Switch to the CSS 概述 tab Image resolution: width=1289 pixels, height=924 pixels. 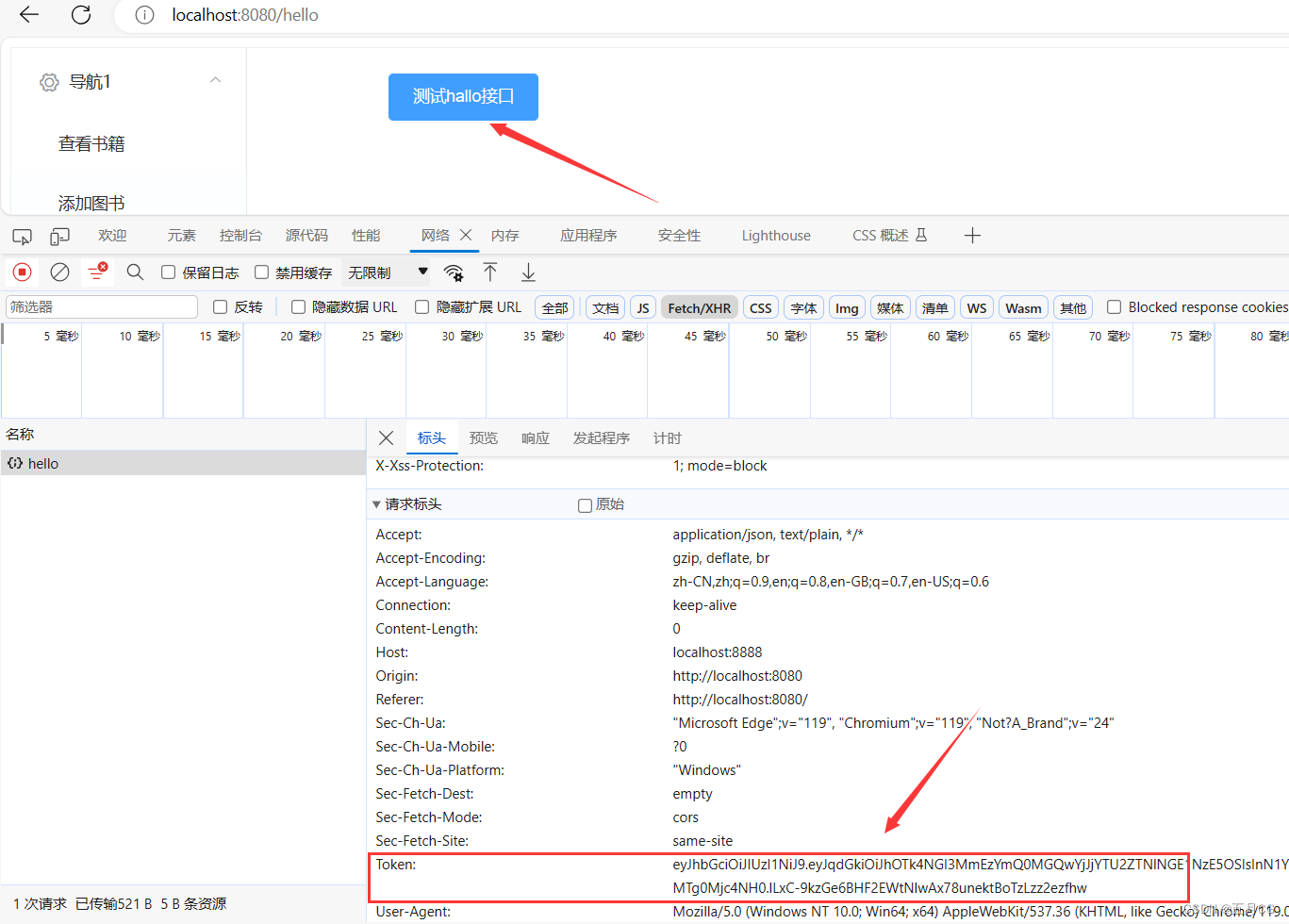coord(889,236)
